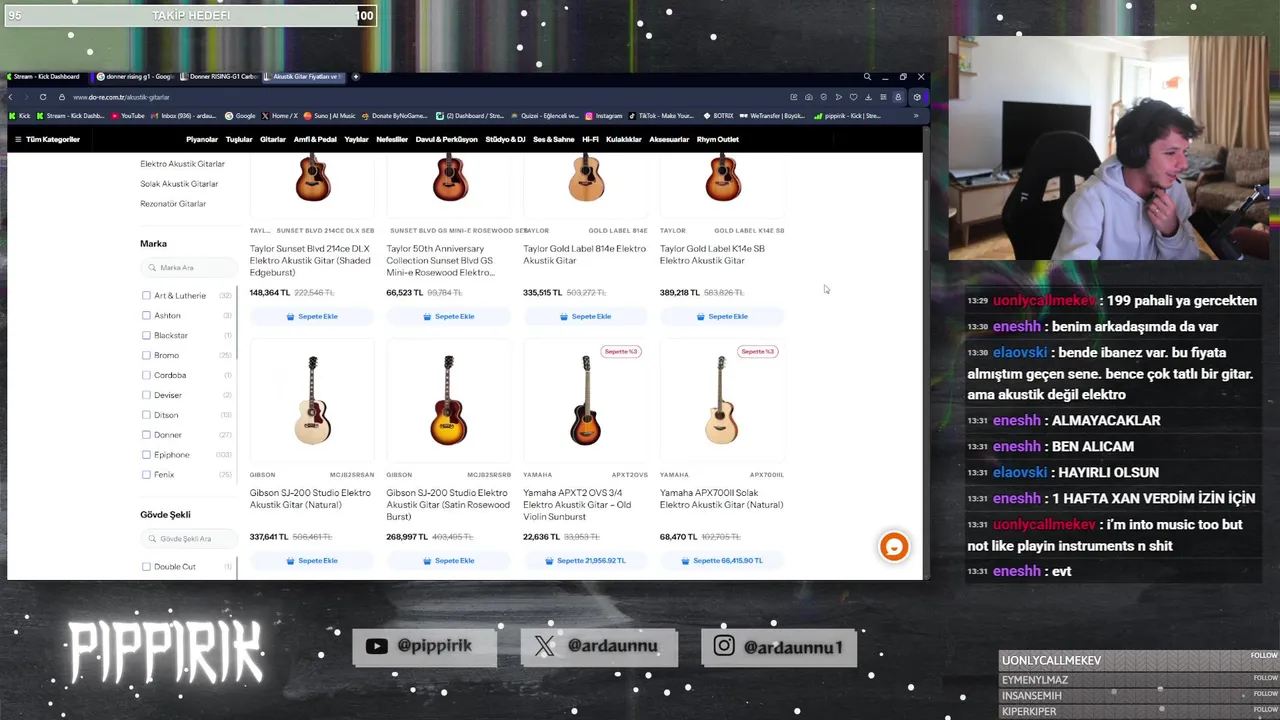Open the Quizei bookmark
This screenshot has width=1280, height=720.
point(544,116)
